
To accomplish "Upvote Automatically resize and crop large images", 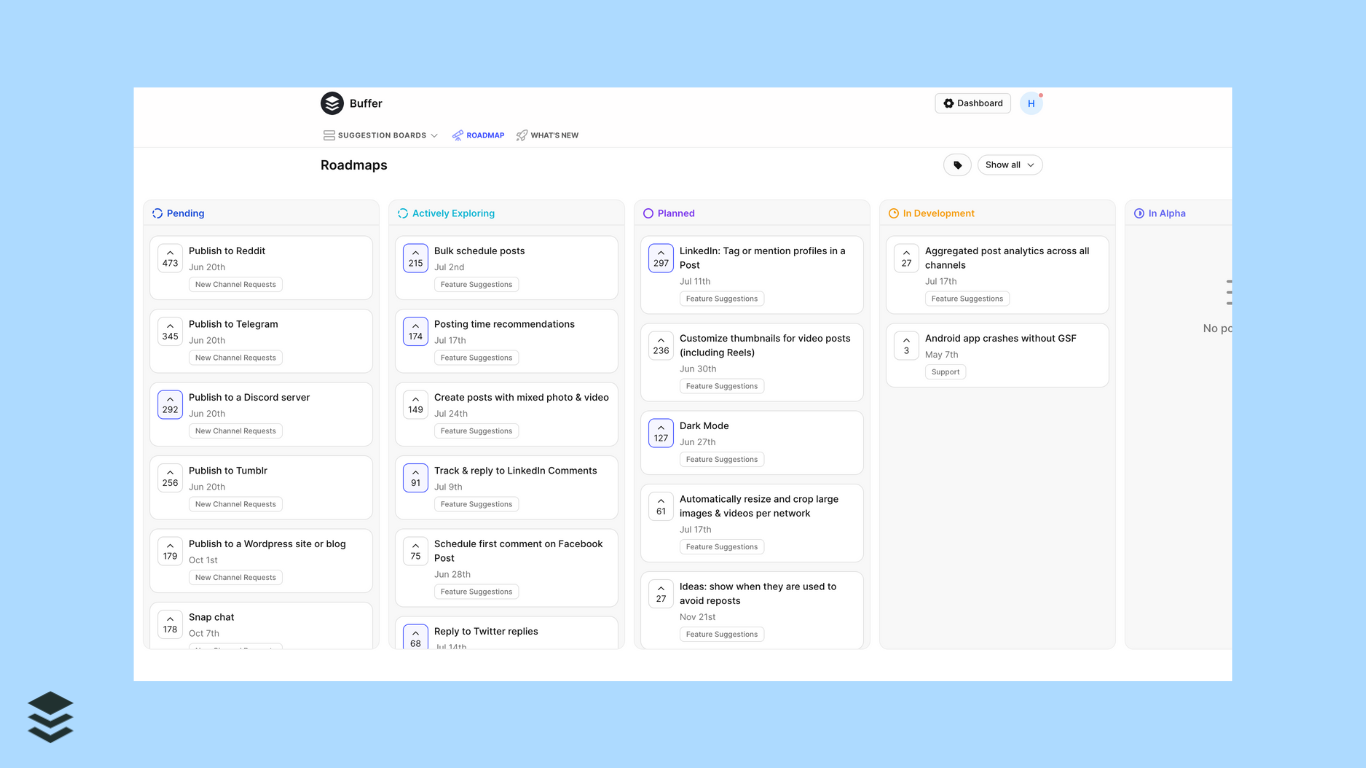I will tap(661, 506).
